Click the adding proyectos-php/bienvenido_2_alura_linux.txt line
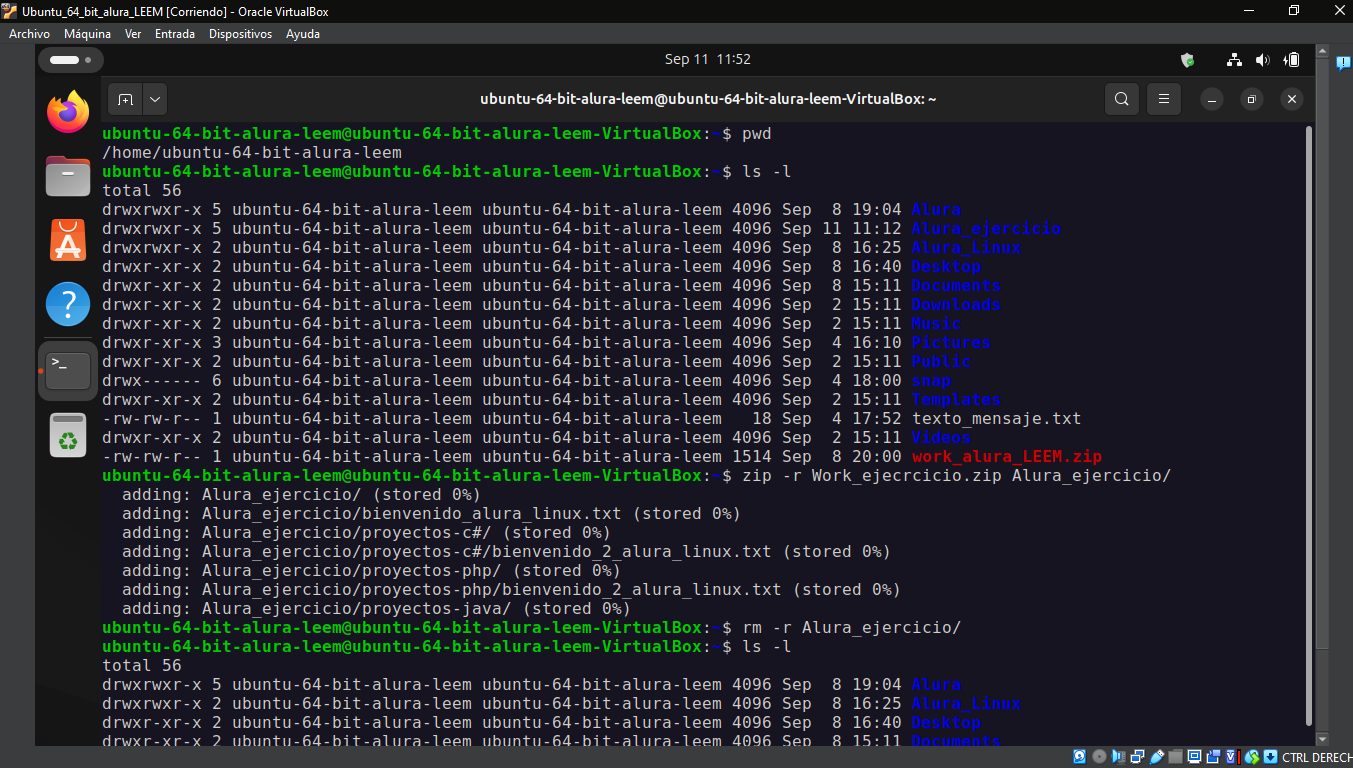Screen dimensions: 1353x768 click(x=511, y=590)
